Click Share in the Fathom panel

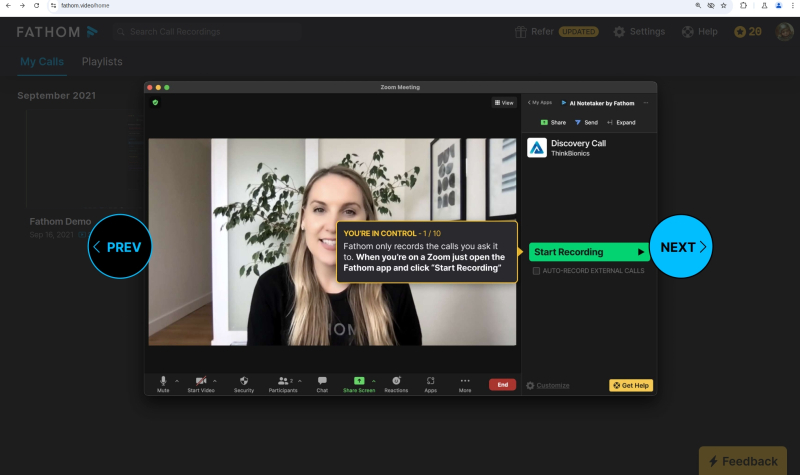click(x=553, y=122)
